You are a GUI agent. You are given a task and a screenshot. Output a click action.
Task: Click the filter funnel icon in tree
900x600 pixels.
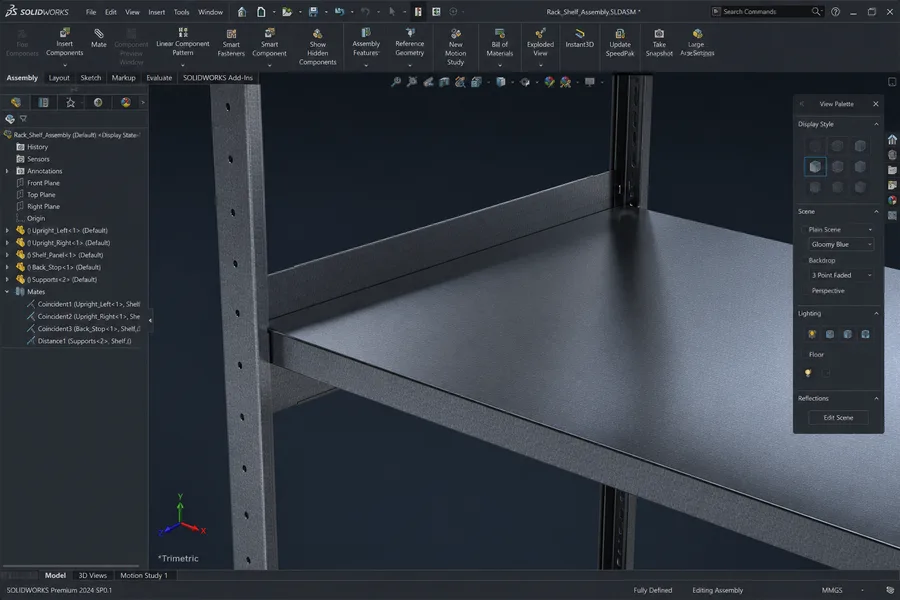pyautogui.click(x=24, y=119)
